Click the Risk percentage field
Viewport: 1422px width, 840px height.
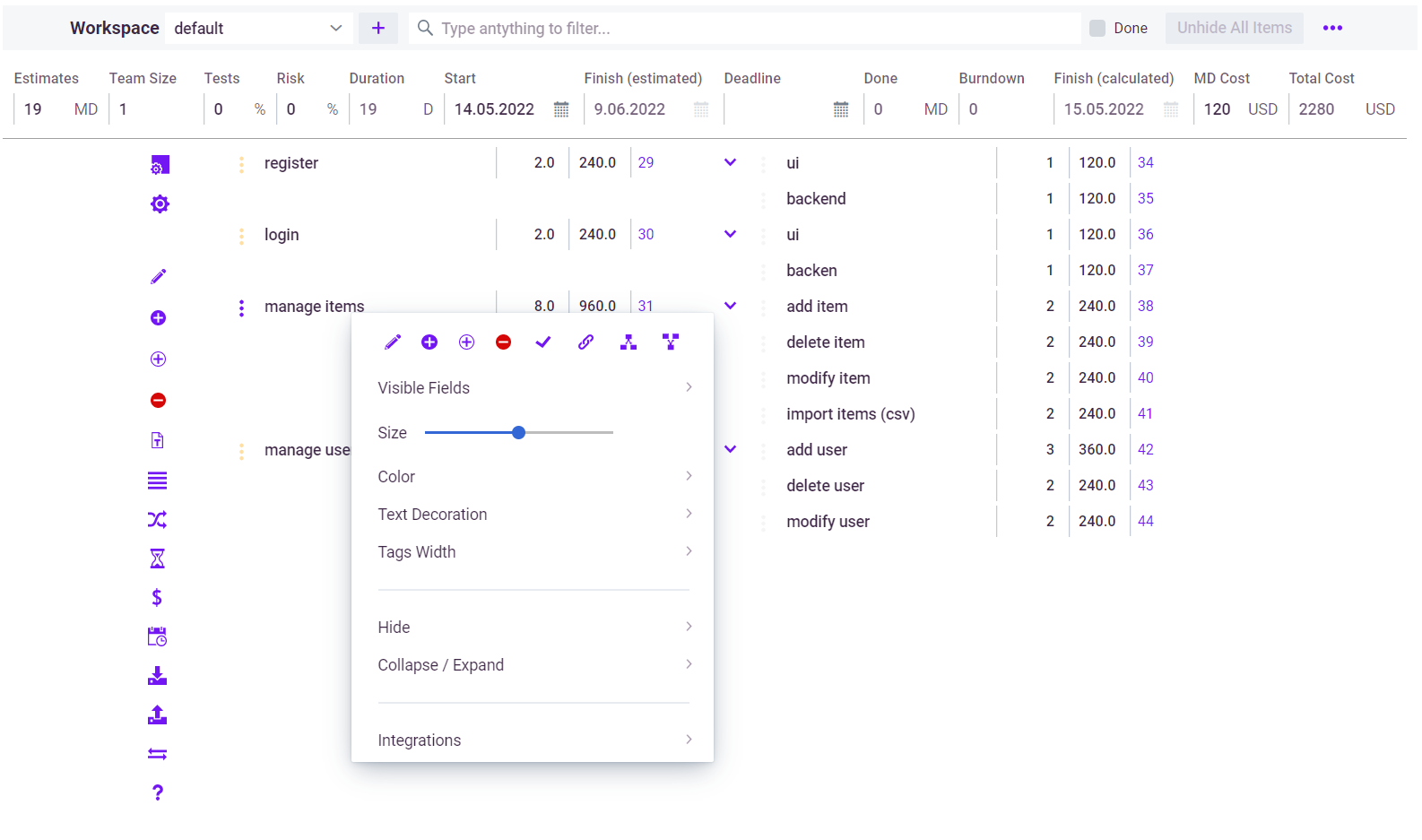[x=303, y=109]
